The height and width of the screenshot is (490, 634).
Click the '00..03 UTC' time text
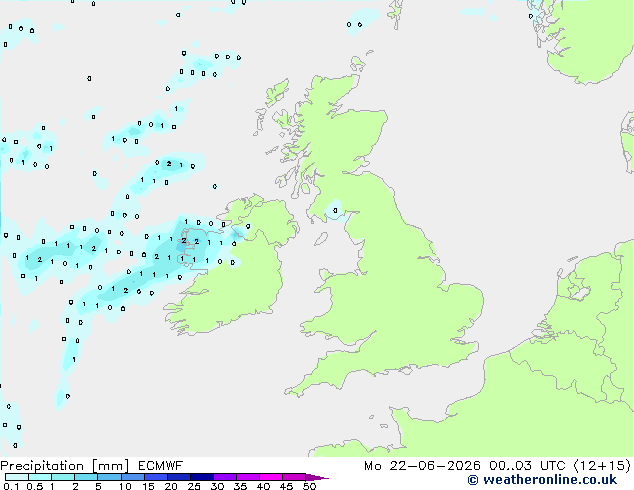[527, 466]
